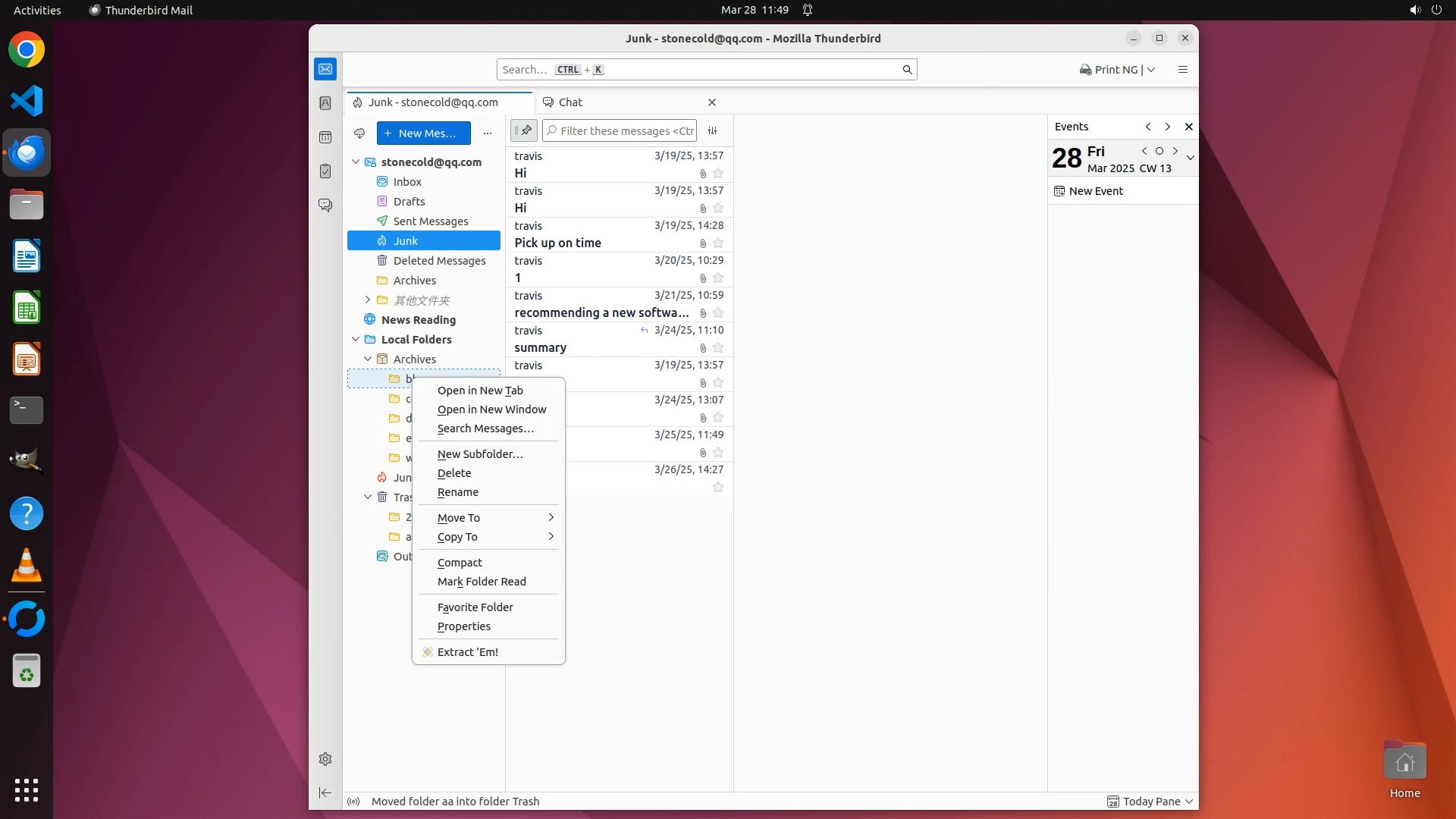
Task: Choose Rename from the context menu
Action: pyautogui.click(x=458, y=492)
